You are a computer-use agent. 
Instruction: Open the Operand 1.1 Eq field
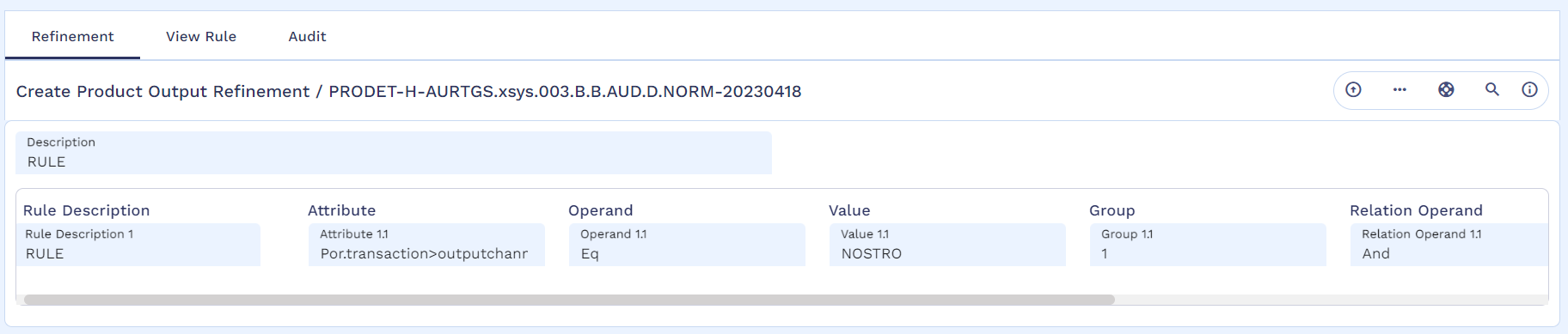point(687,245)
